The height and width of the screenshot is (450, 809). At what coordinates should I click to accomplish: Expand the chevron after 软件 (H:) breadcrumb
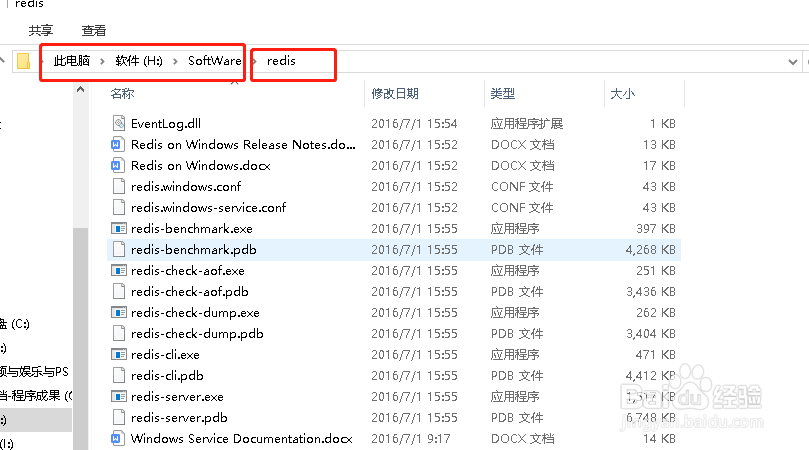[x=175, y=61]
